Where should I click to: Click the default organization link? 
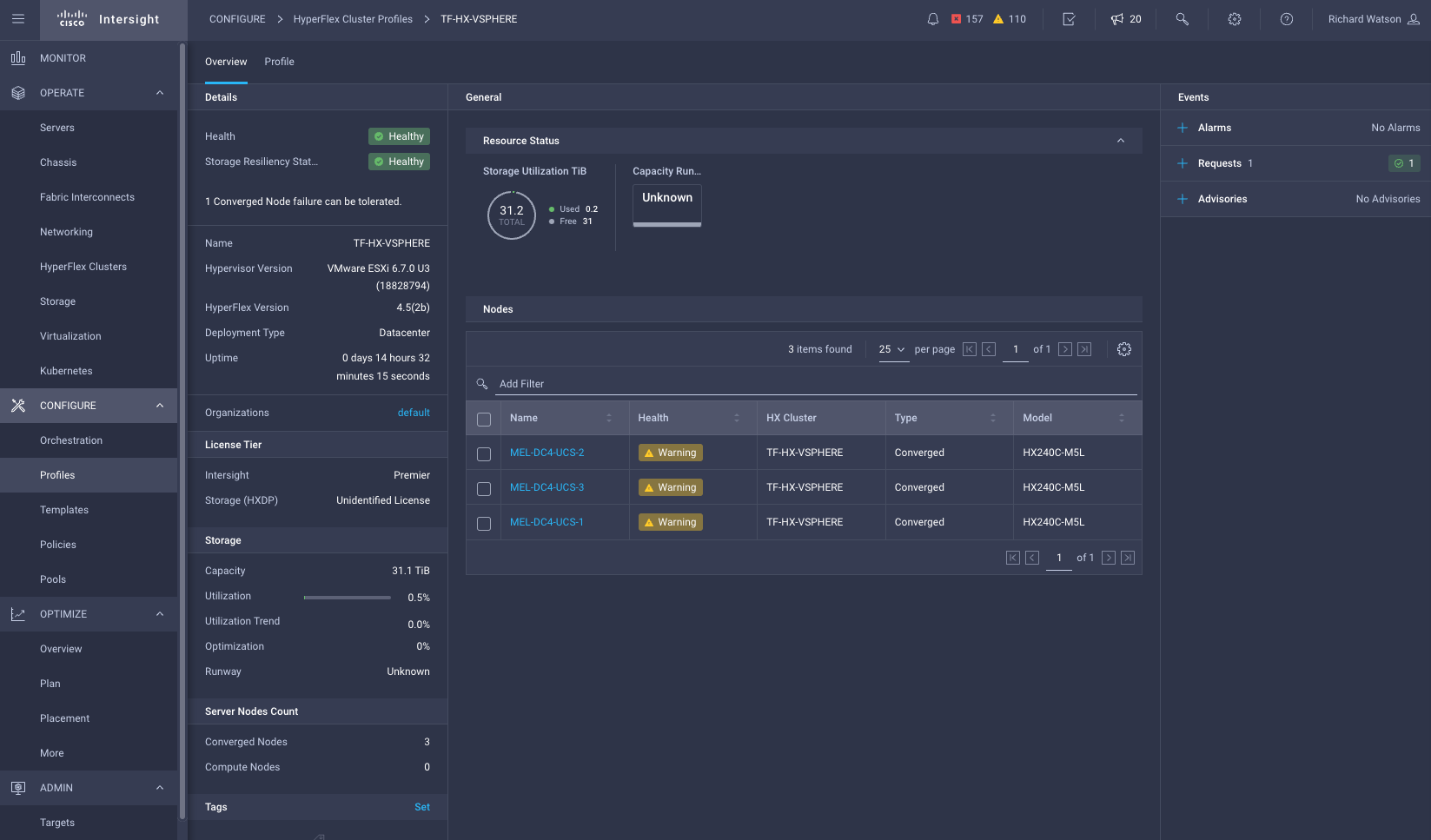414,413
